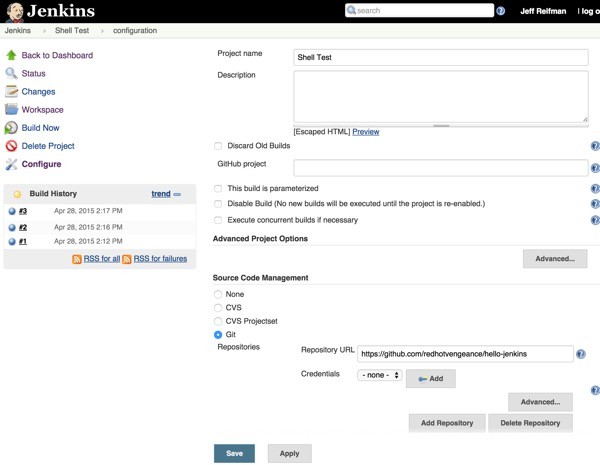Viewport: 600px width, 465px height.
Task: Open the Status side menu link
Action: click(x=34, y=73)
